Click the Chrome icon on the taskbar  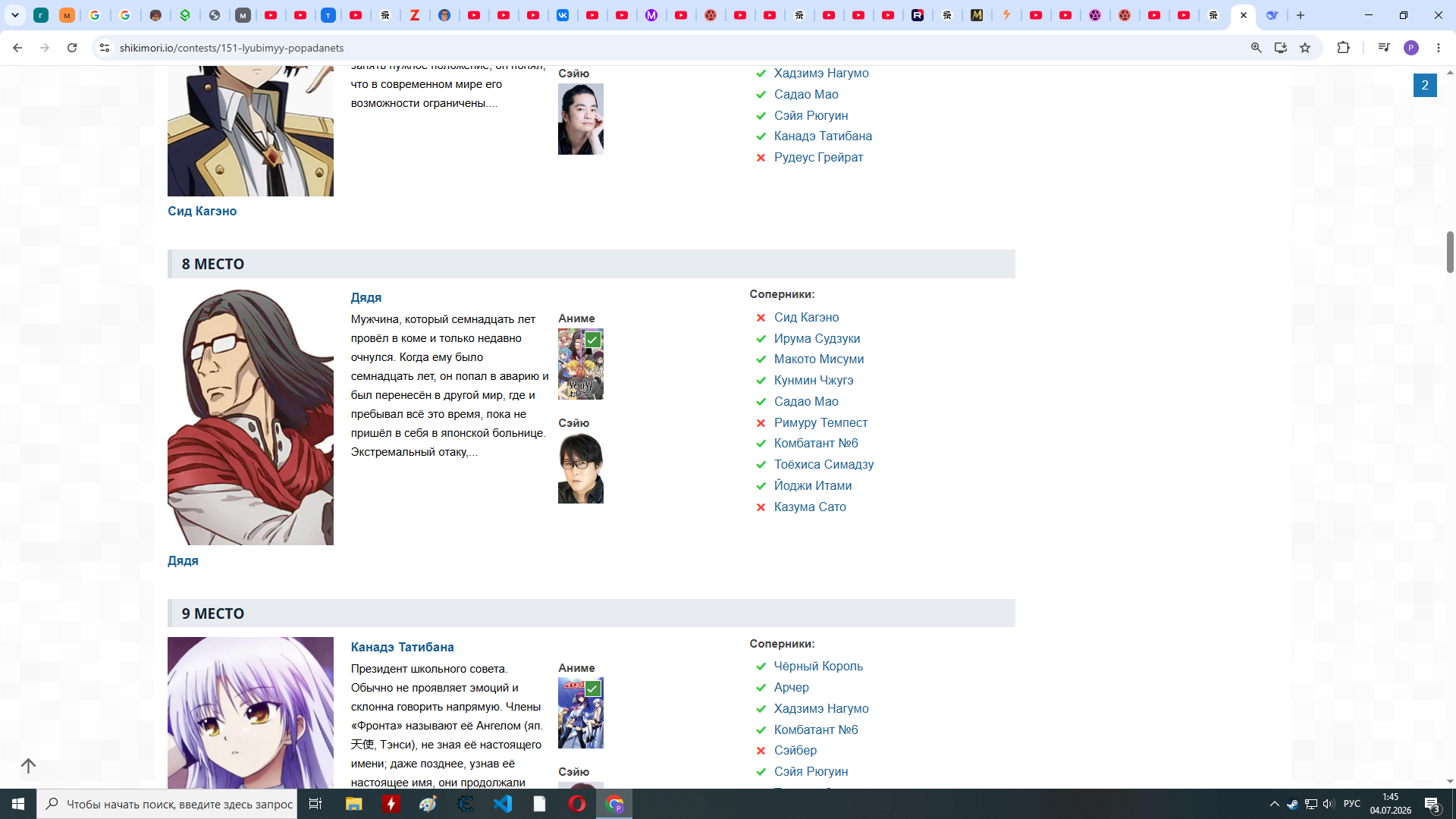tap(614, 804)
